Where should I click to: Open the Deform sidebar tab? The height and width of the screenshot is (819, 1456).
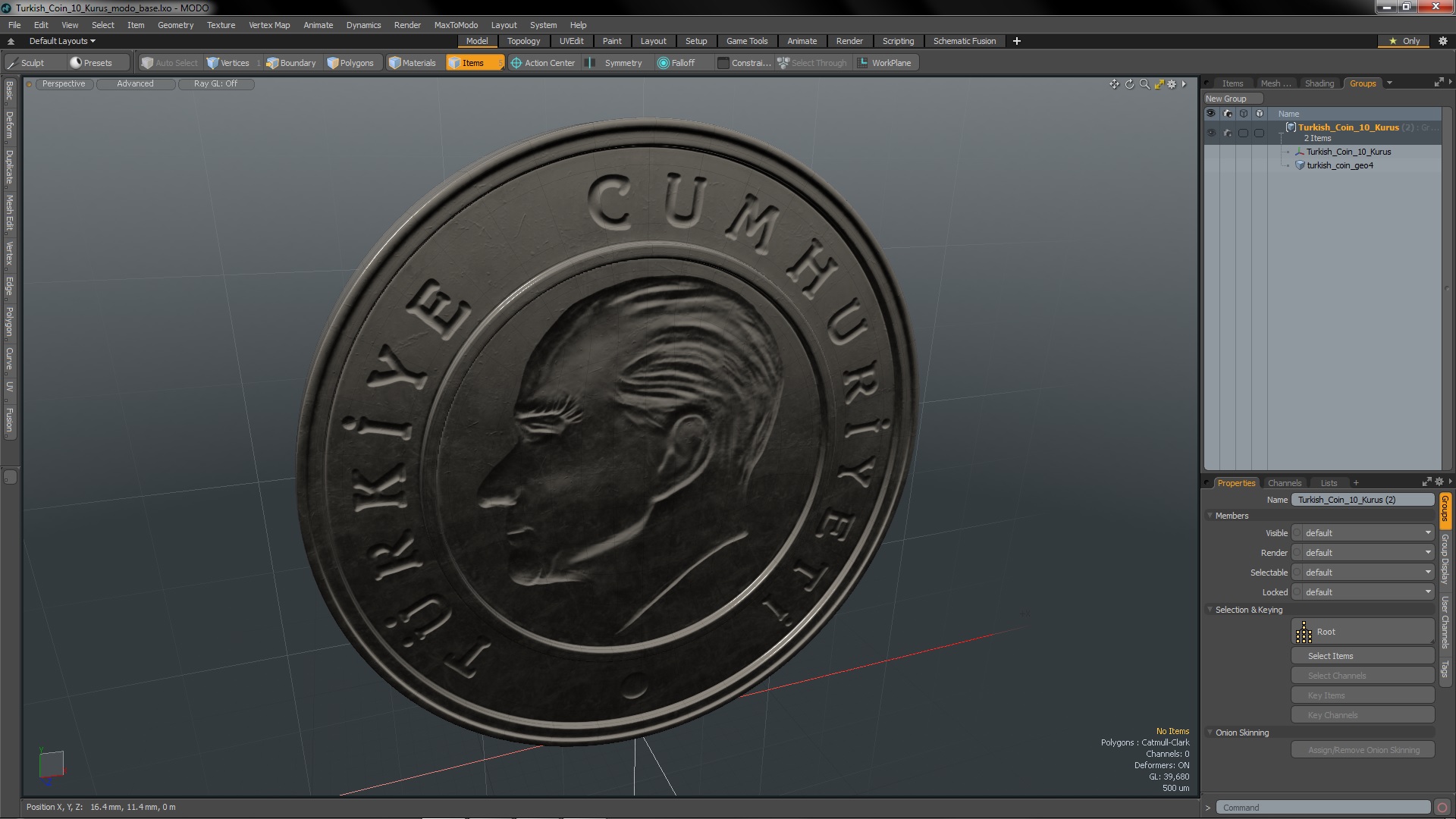click(9, 124)
